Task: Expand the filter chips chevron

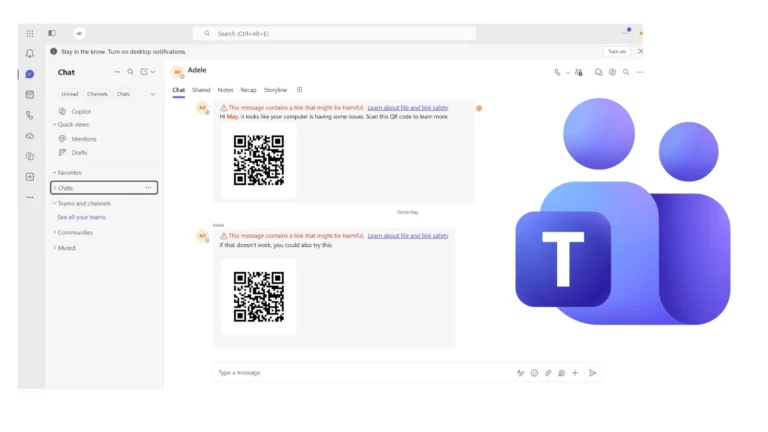Action: [x=153, y=94]
